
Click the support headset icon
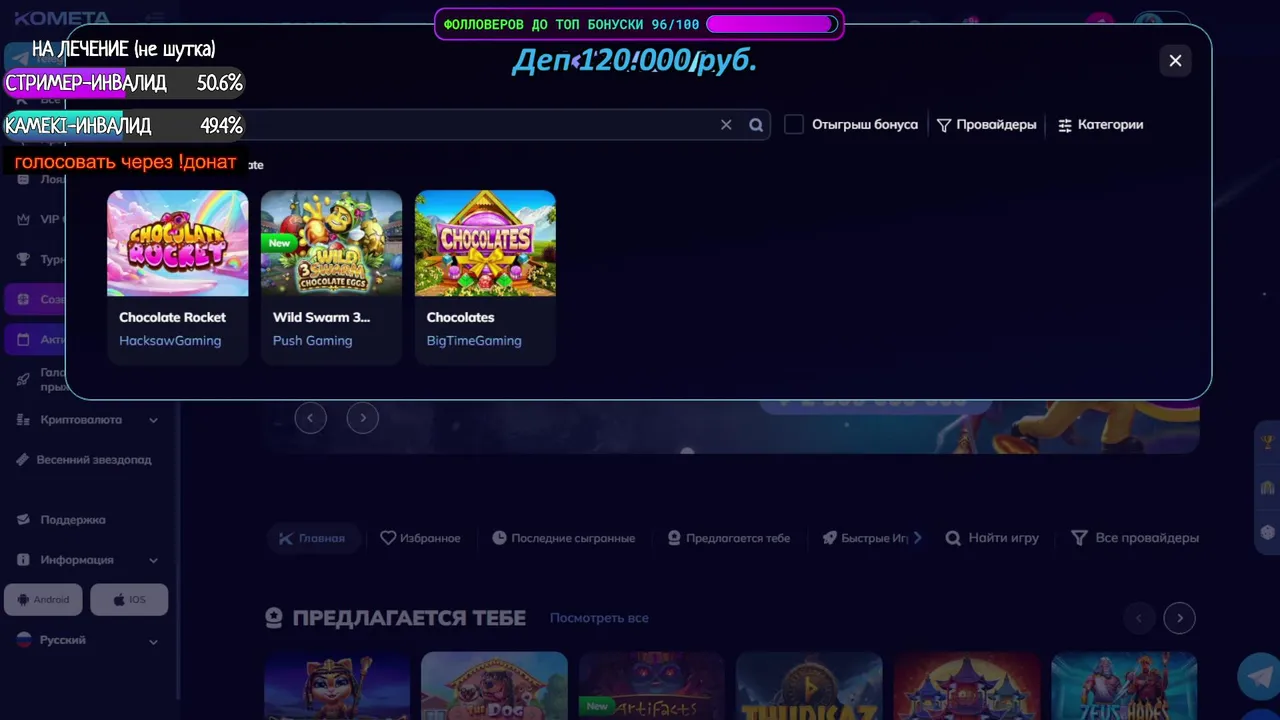tap(23, 520)
